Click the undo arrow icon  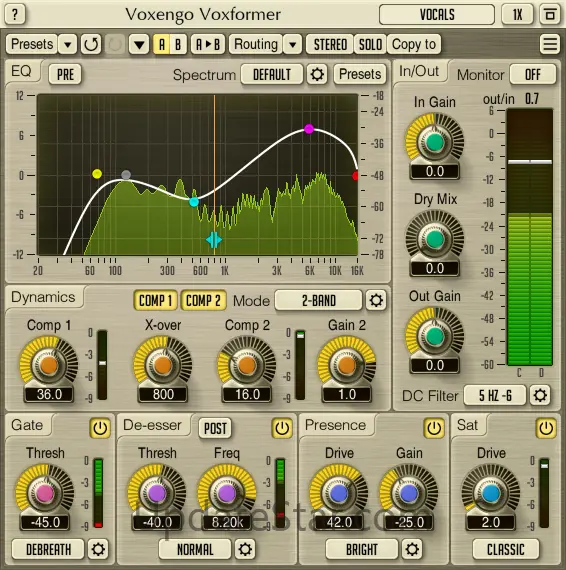[91, 44]
